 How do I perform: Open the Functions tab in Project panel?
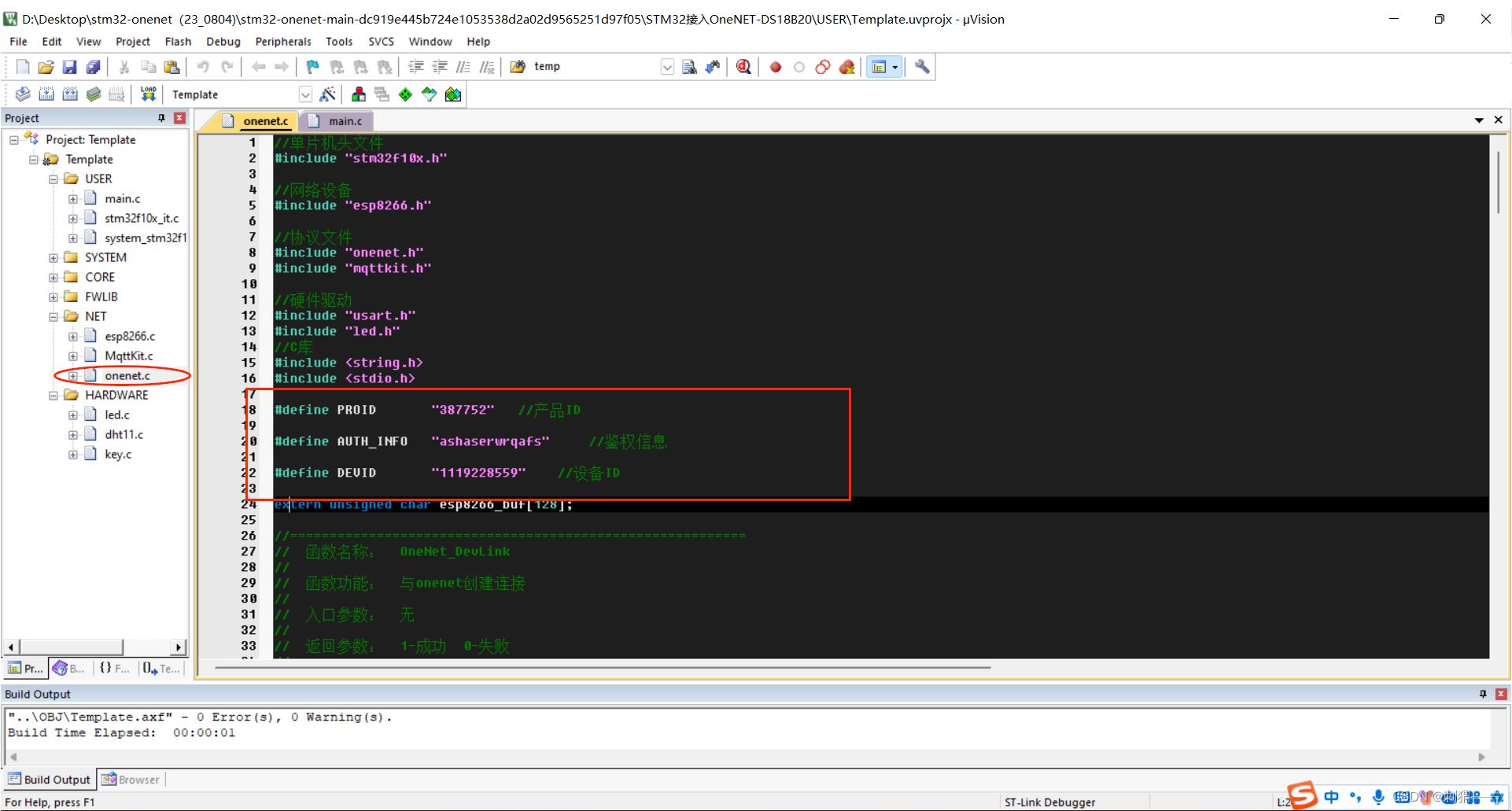coord(114,669)
